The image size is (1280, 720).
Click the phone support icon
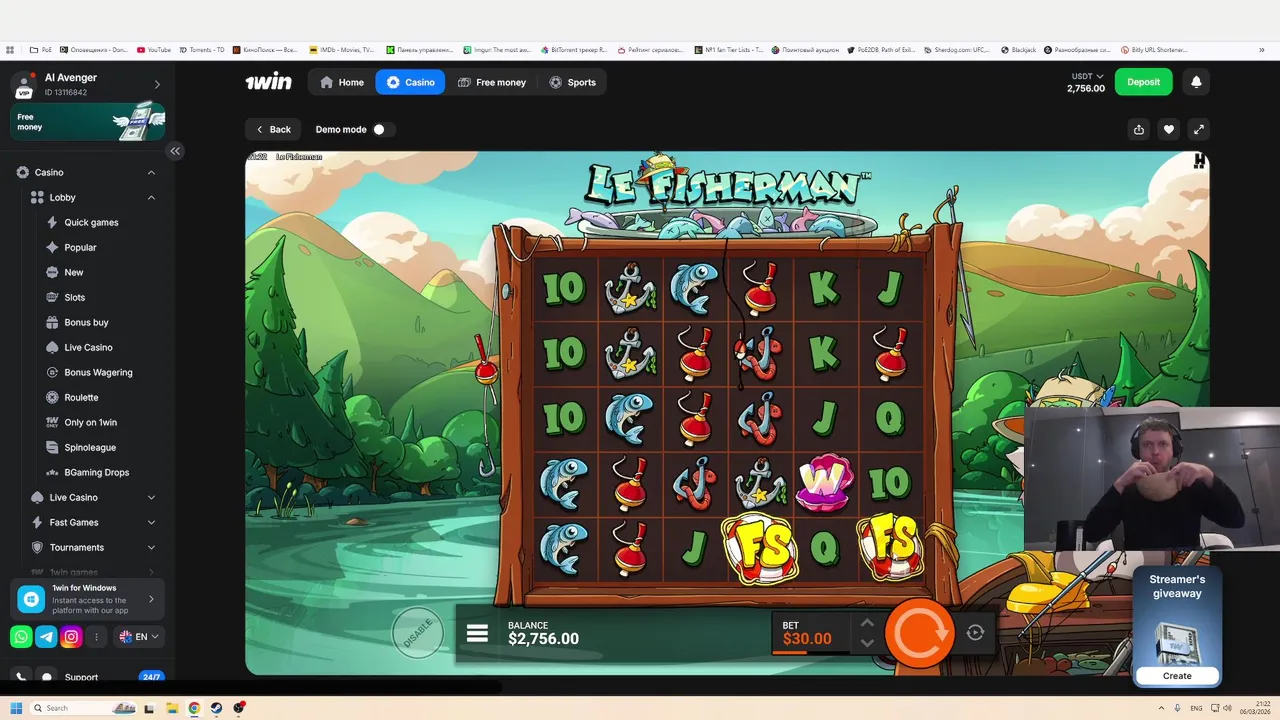click(21, 677)
